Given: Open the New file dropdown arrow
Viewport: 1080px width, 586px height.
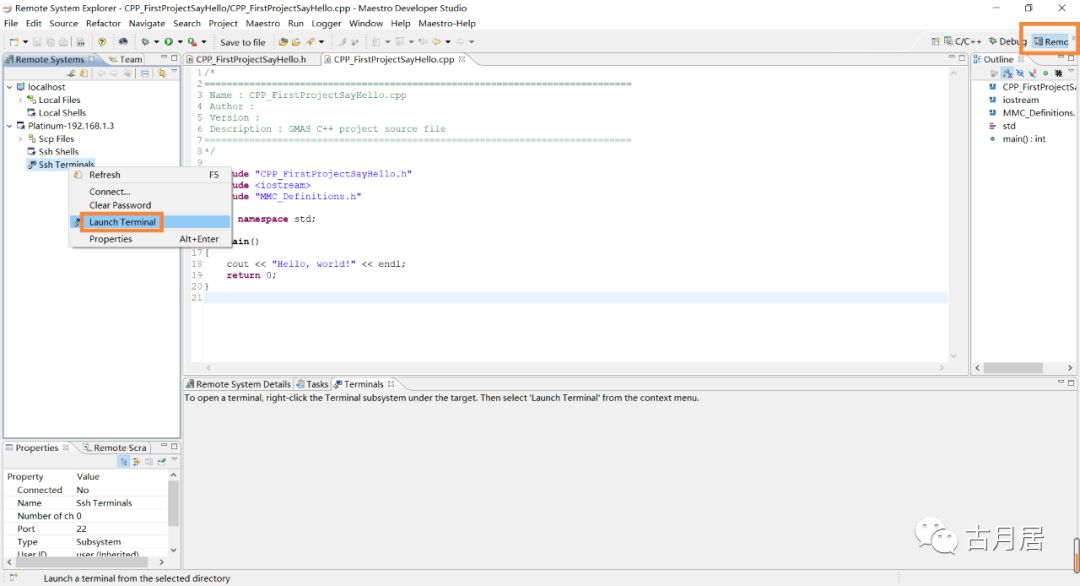Looking at the screenshot, I should [25, 42].
